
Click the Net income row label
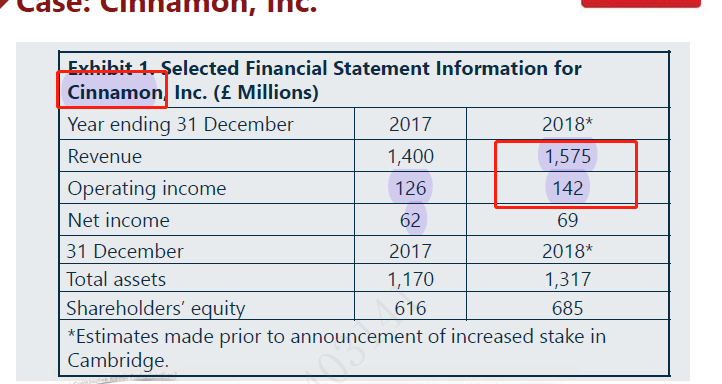(x=118, y=220)
